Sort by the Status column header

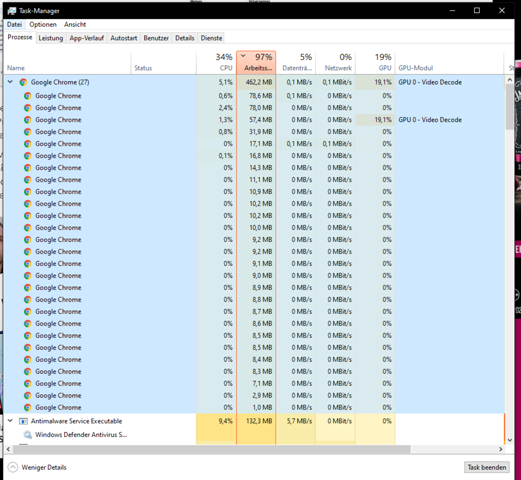point(164,62)
